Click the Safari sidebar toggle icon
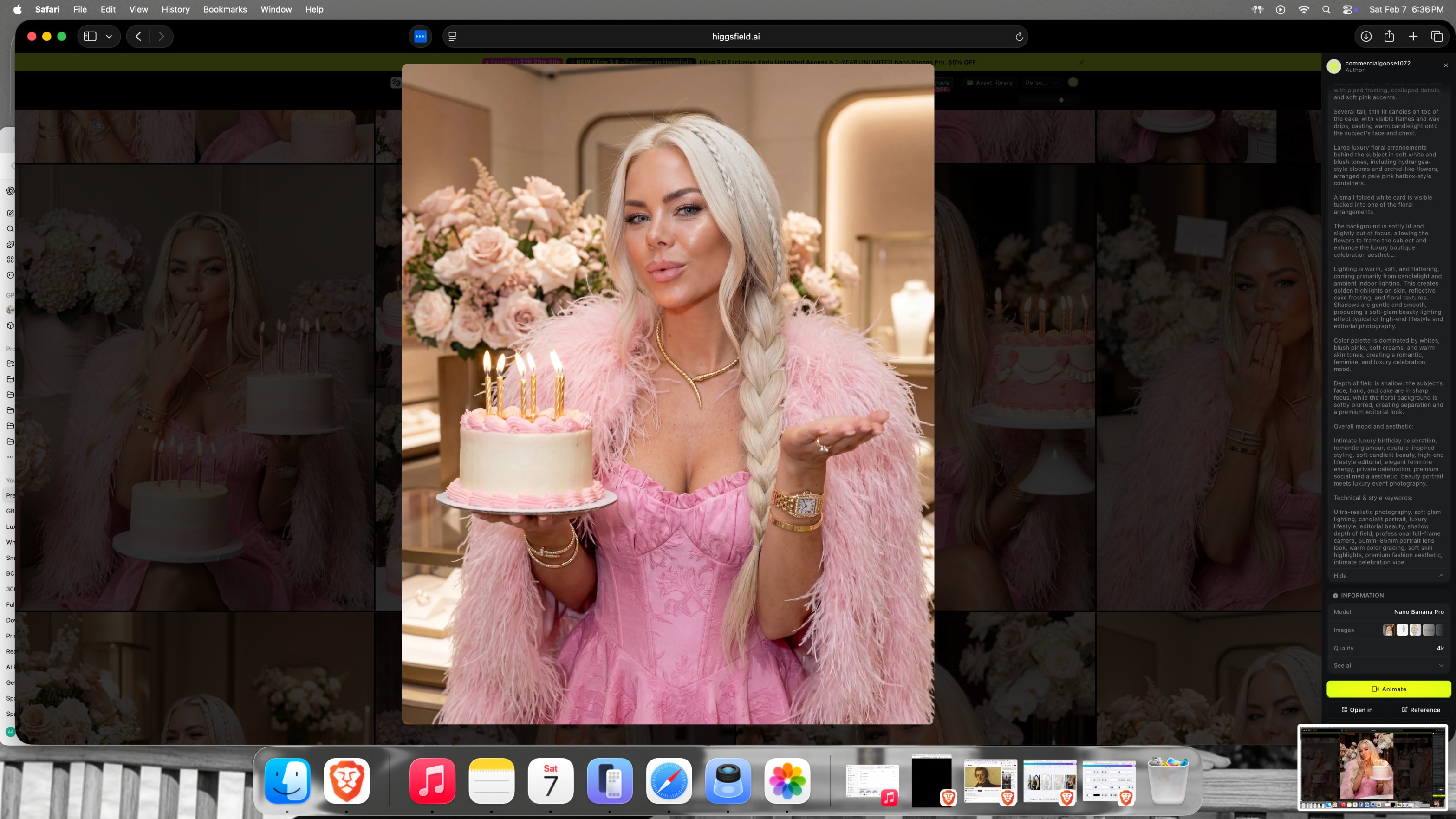This screenshot has height=819, width=1456. pos(90,36)
